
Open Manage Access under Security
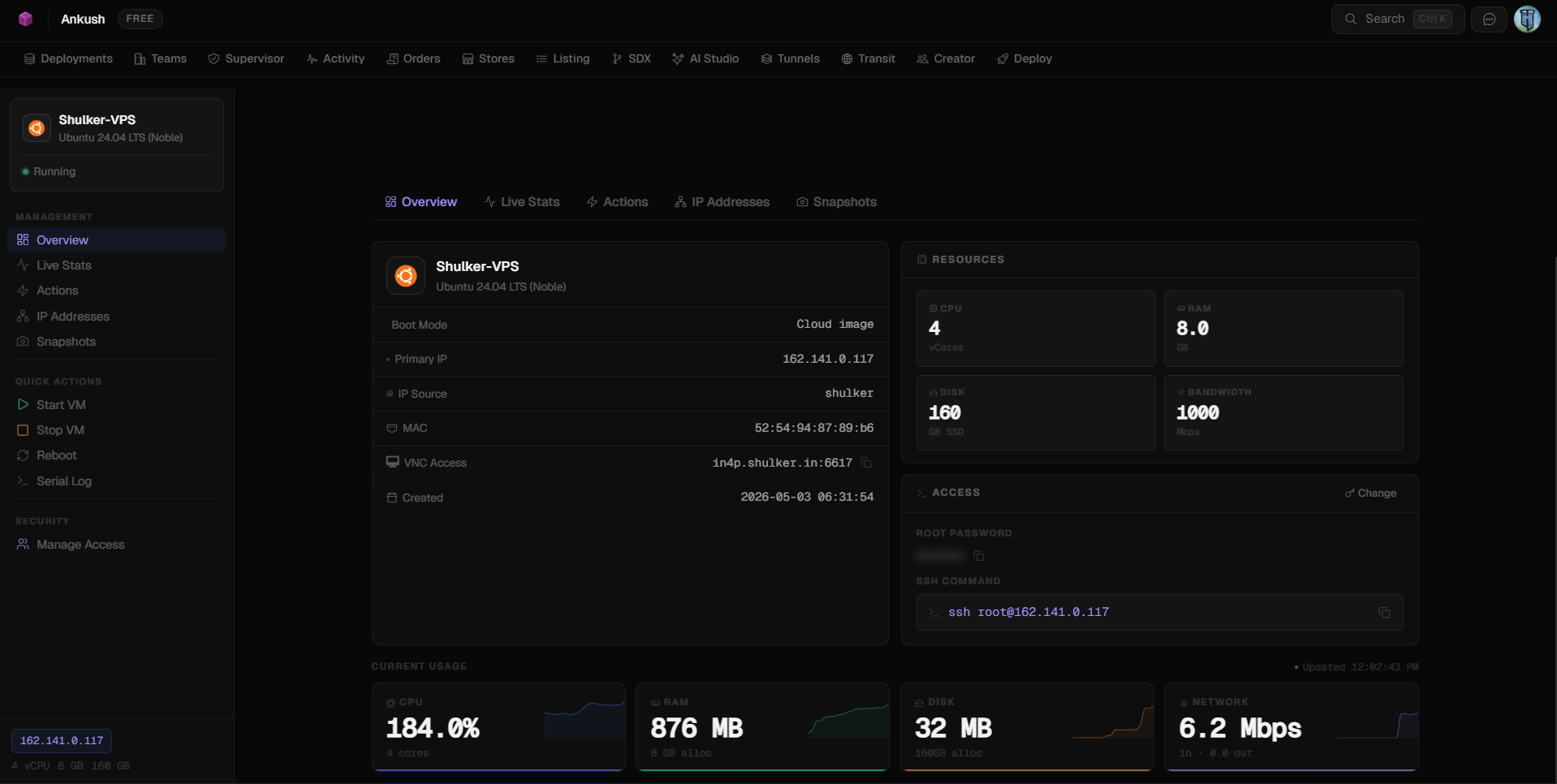pyautogui.click(x=116, y=545)
